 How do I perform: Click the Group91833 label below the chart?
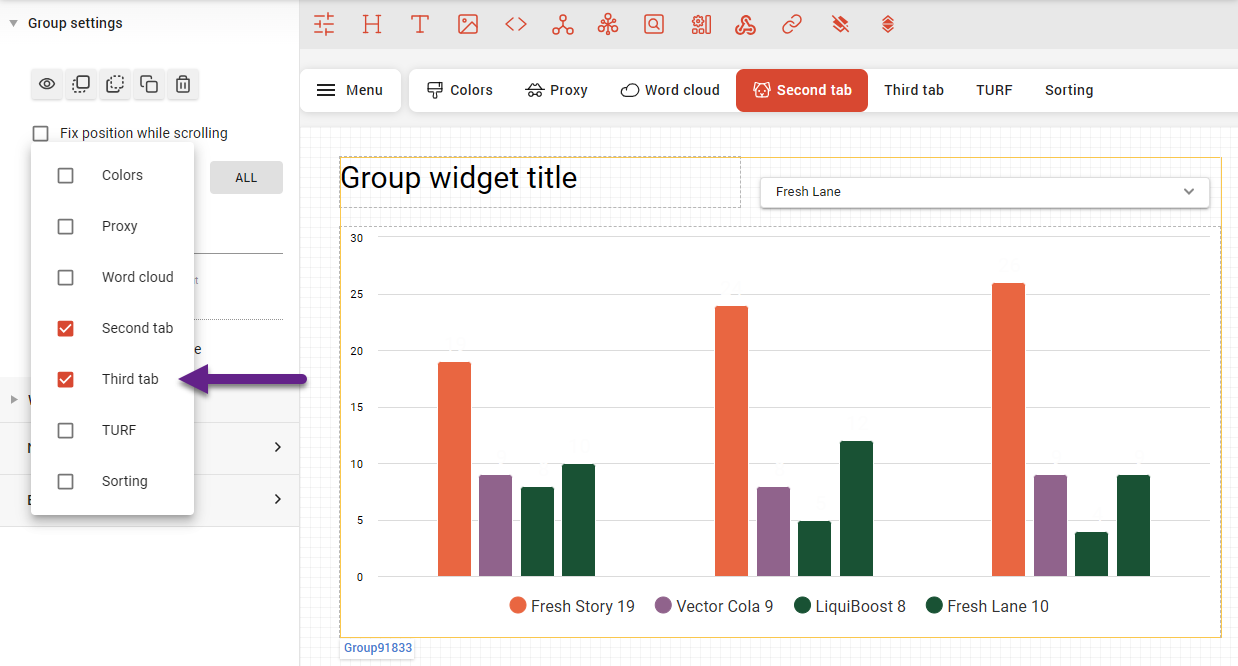pos(377,647)
